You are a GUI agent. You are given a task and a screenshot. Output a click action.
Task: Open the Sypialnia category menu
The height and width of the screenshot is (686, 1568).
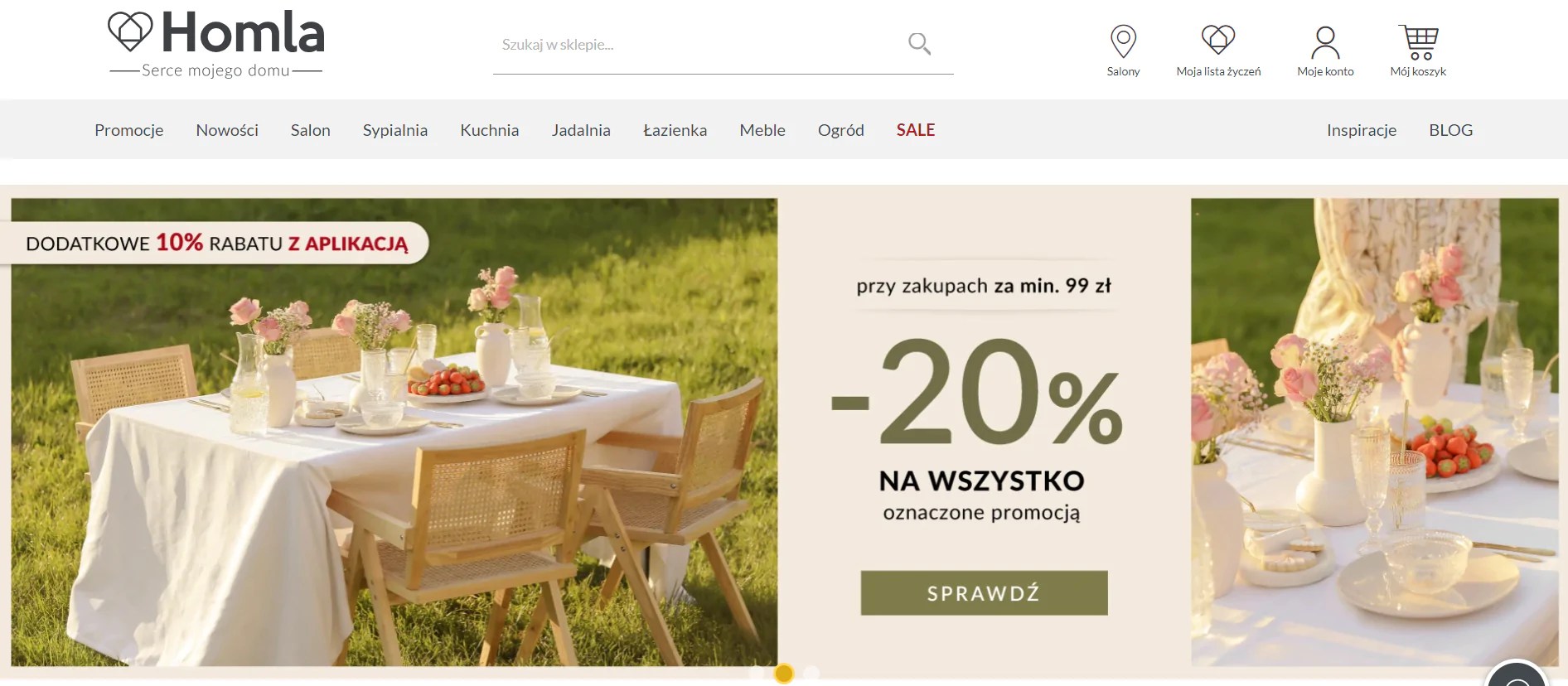(395, 130)
